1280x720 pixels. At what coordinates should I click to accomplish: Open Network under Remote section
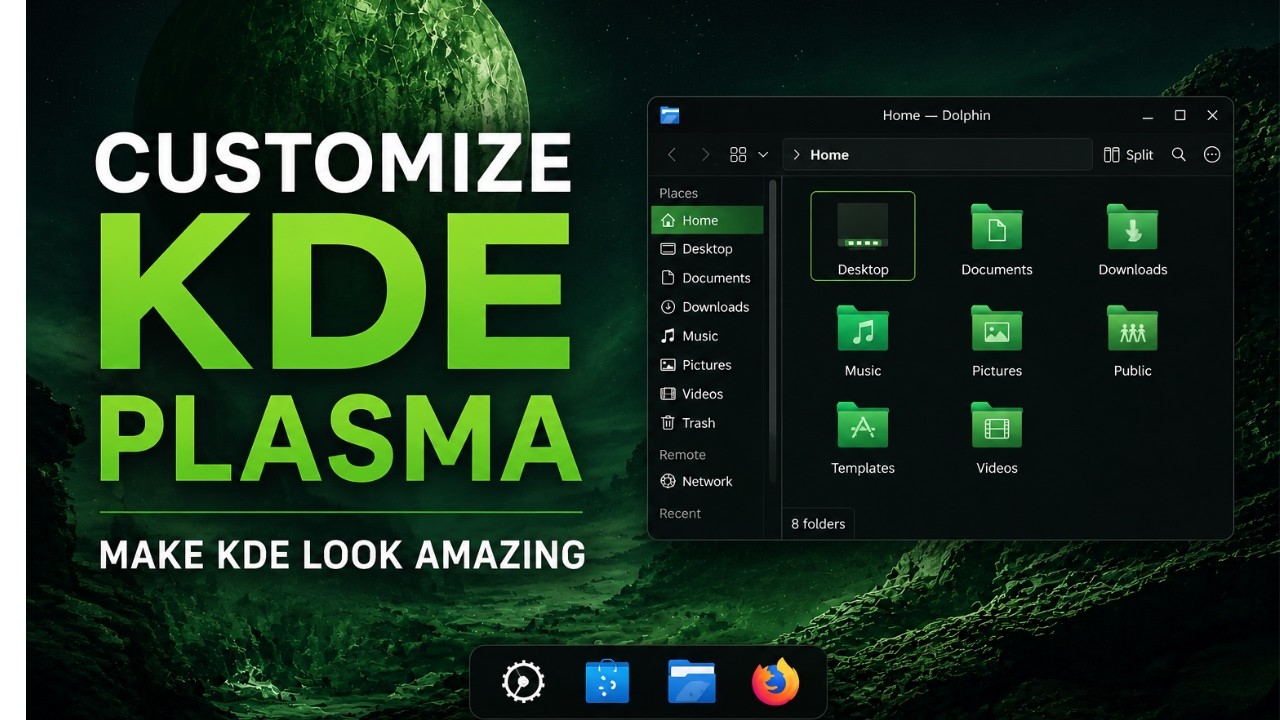pos(707,481)
